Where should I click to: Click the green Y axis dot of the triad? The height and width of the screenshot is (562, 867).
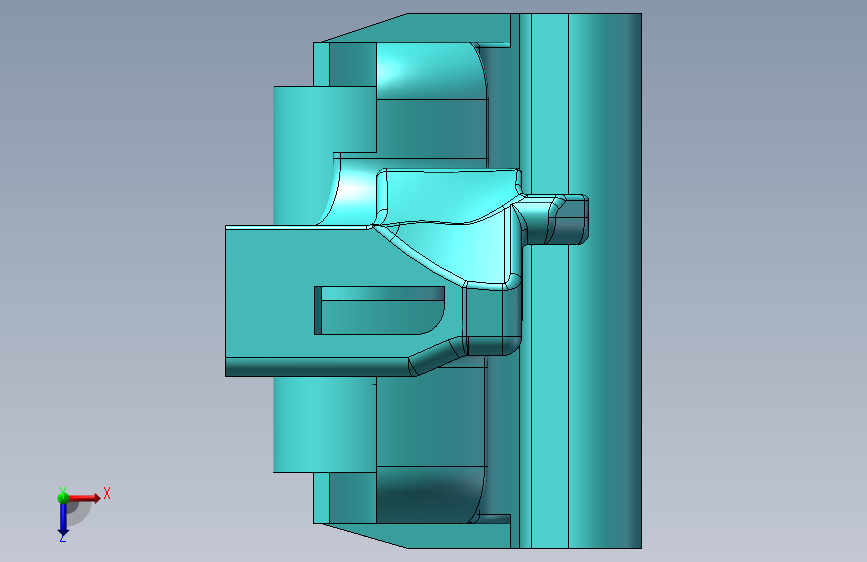(x=63, y=498)
